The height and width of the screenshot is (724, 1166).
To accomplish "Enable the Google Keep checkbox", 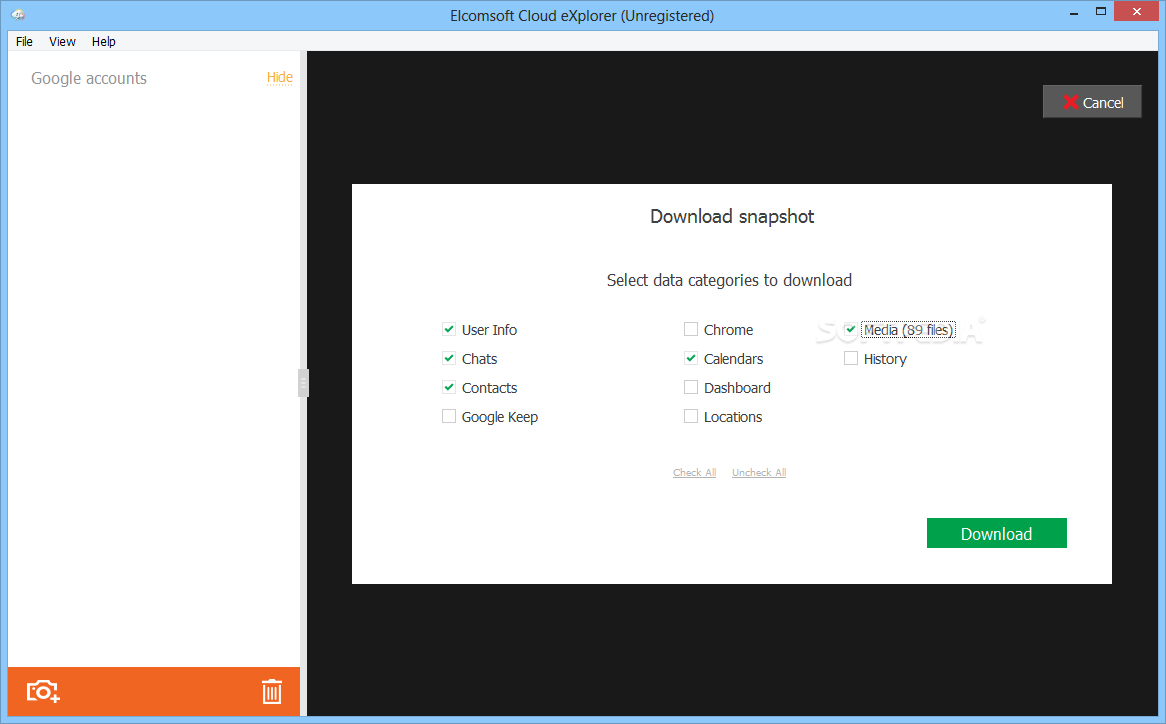I will point(449,416).
